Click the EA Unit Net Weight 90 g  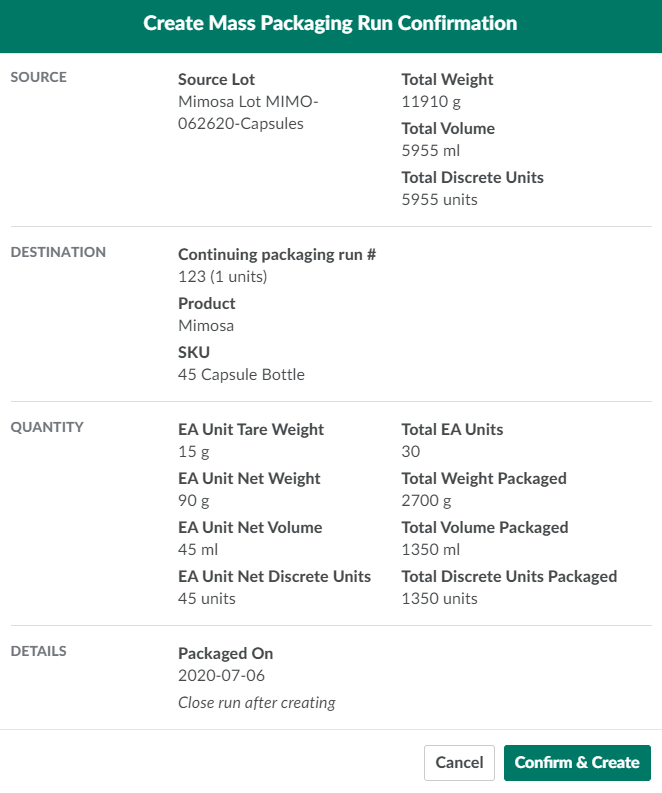coord(193,500)
